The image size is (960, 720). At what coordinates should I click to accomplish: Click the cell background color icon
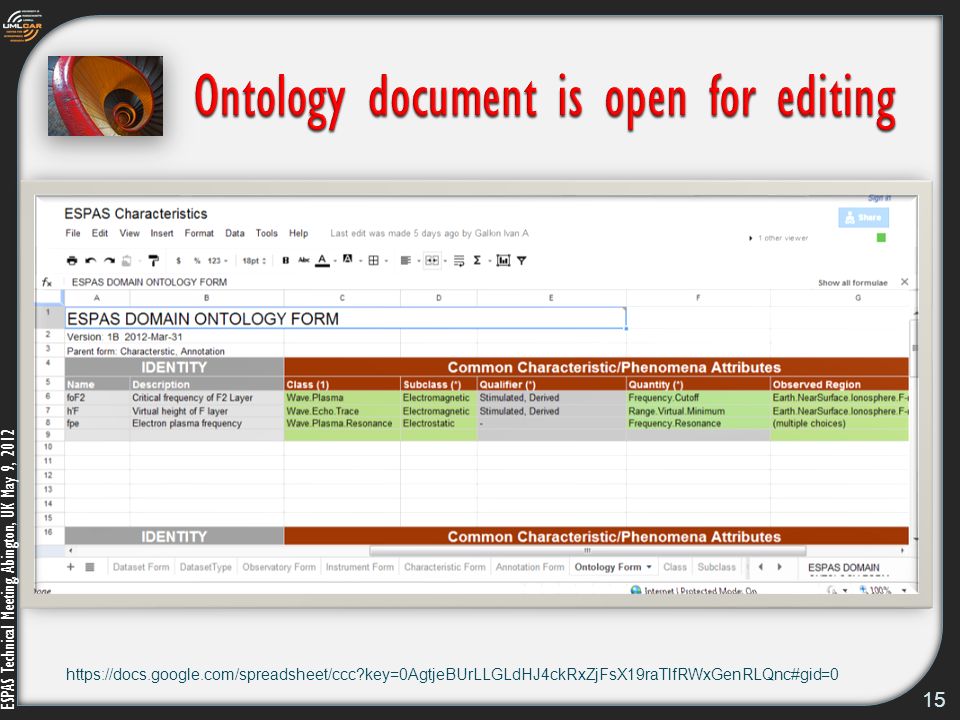[347, 259]
